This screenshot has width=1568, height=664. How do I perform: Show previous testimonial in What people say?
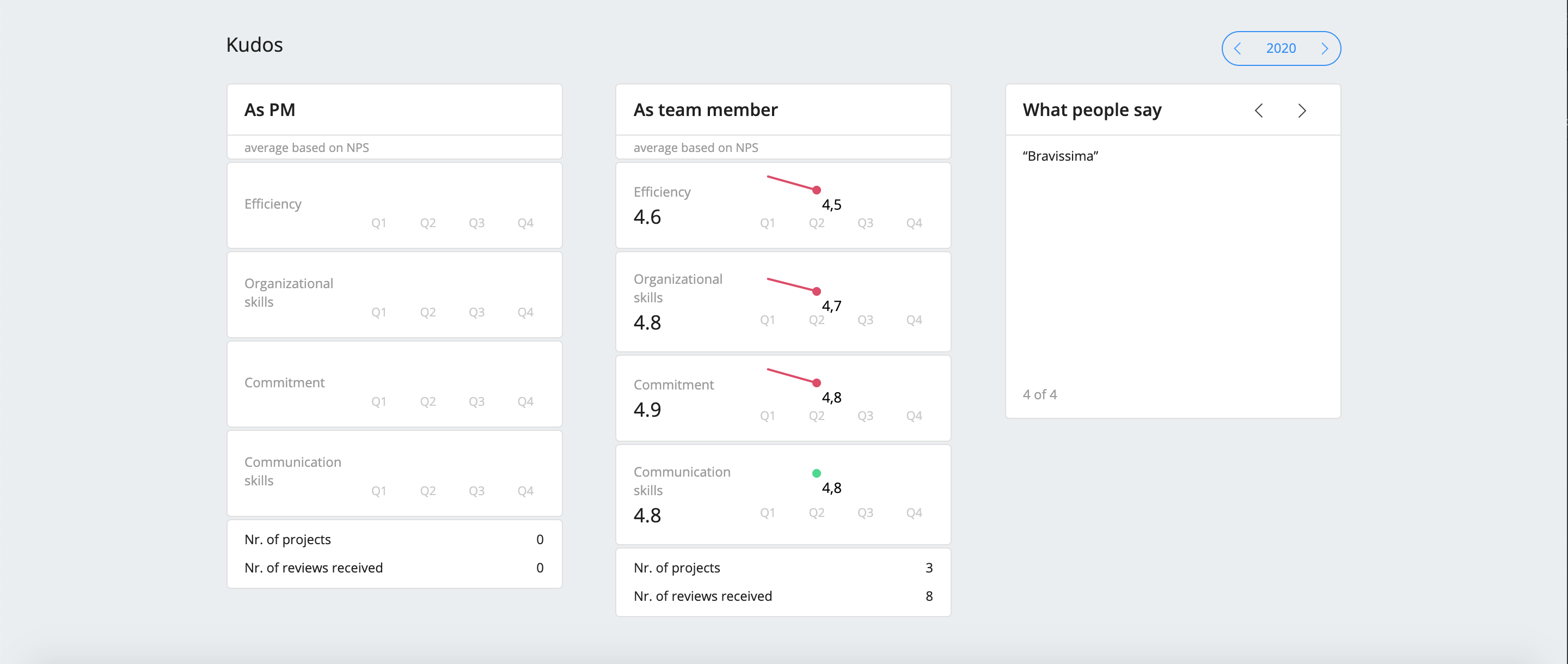tap(1259, 110)
